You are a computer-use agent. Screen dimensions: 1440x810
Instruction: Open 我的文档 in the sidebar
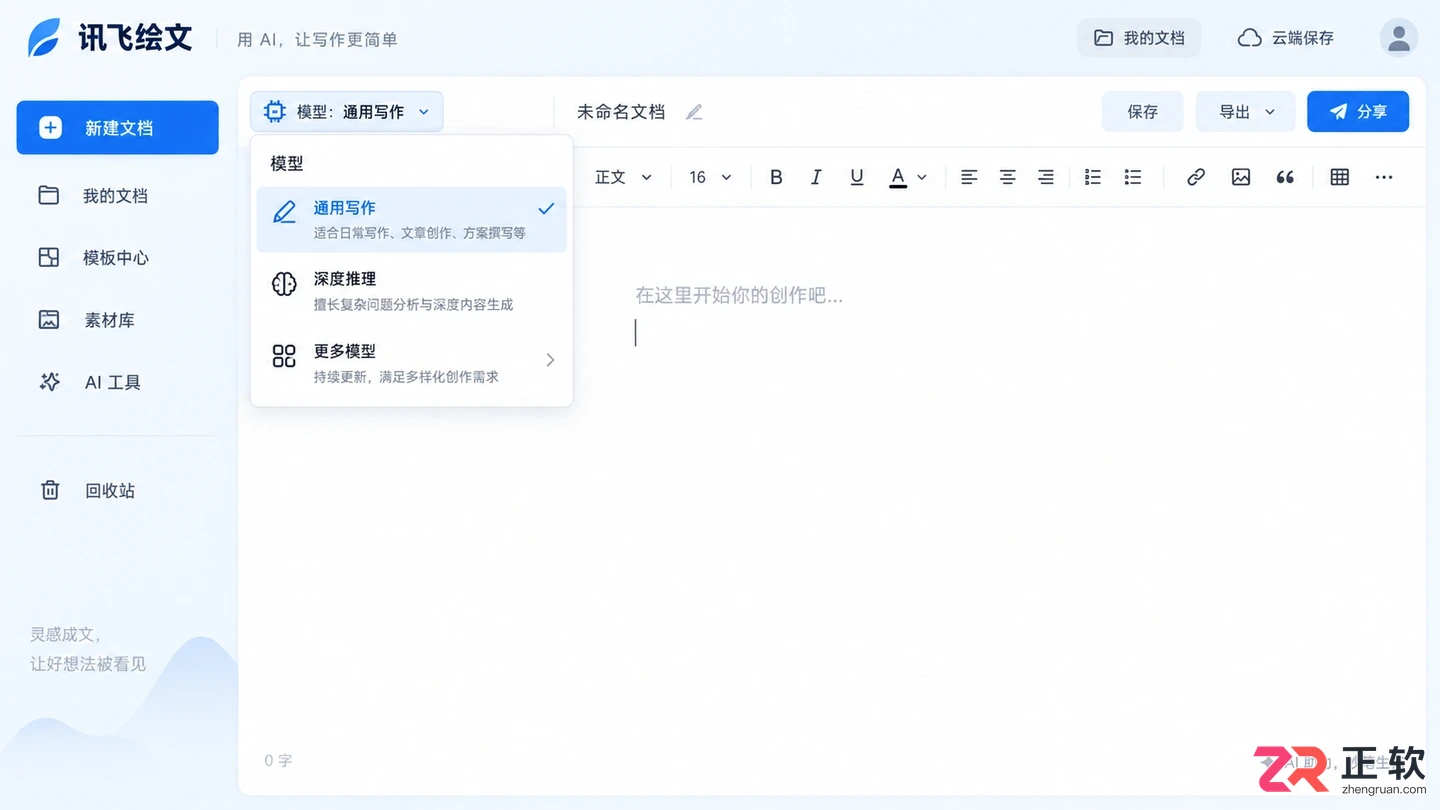click(x=117, y=196)
